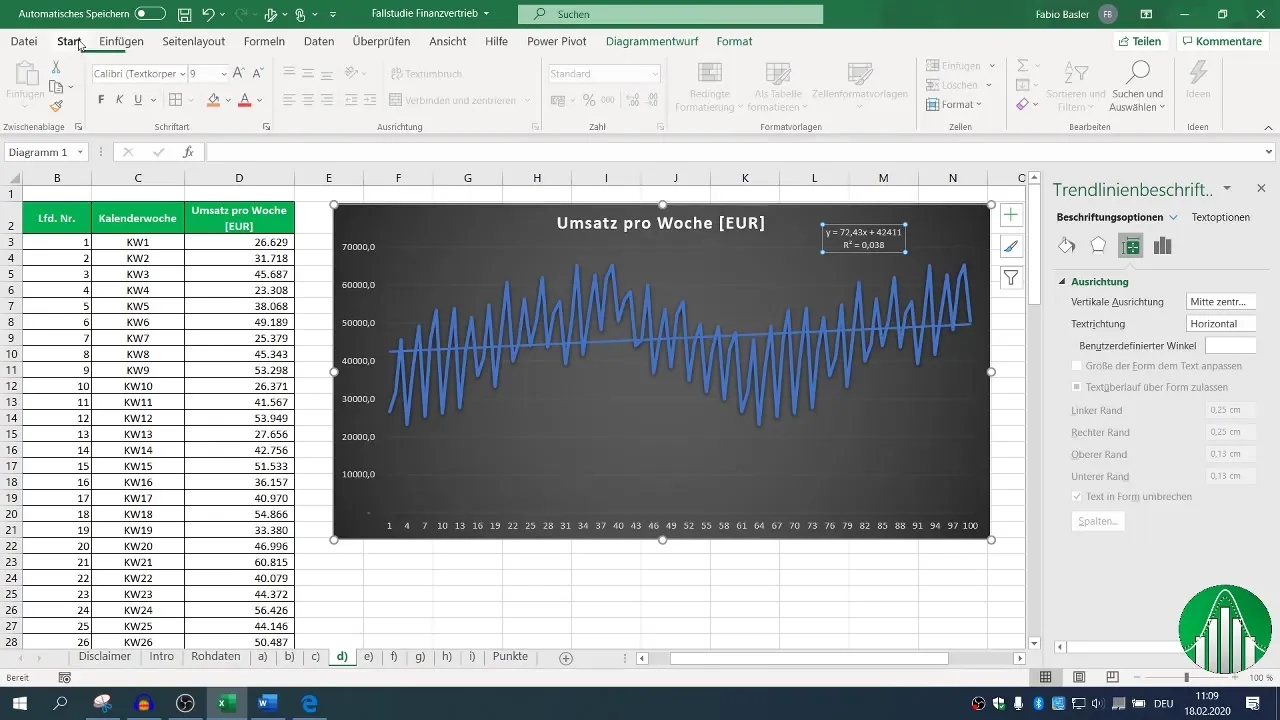Viewport: 1280px width, 720px height.
Task: Click the chart title Umsatz pro Woche
Action: [660, 223]
